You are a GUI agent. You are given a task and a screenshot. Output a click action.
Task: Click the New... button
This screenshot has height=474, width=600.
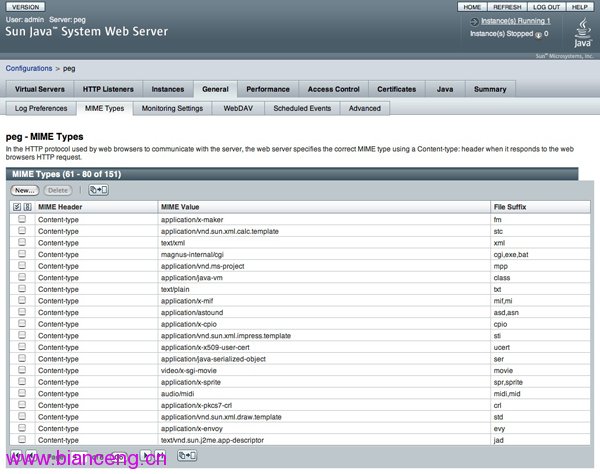pyautogui.click(x=24, y=190)
